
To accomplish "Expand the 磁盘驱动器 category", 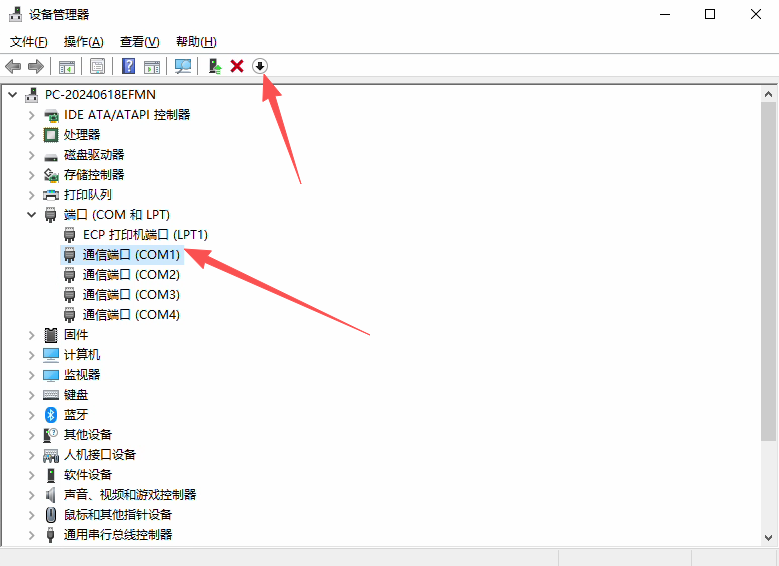I will [x=31, y=155].
